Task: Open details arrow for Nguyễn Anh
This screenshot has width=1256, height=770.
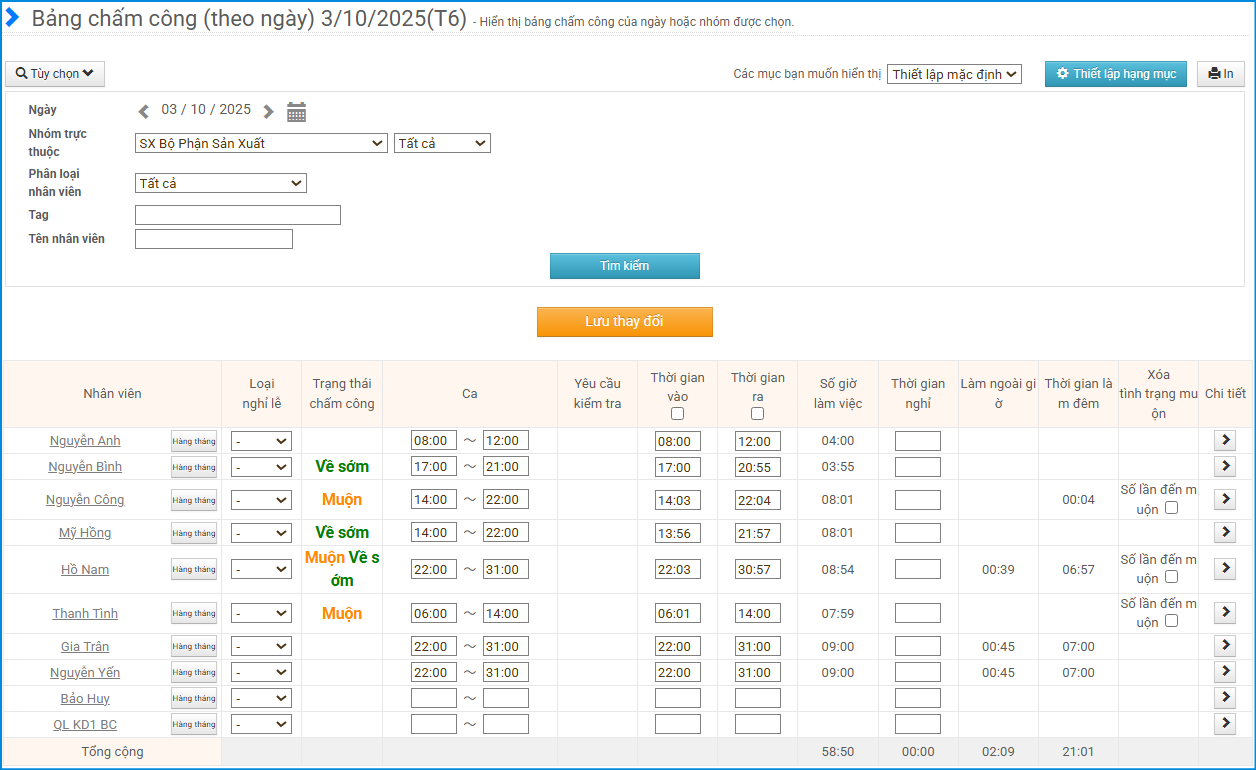Action: click(1225, 440)
